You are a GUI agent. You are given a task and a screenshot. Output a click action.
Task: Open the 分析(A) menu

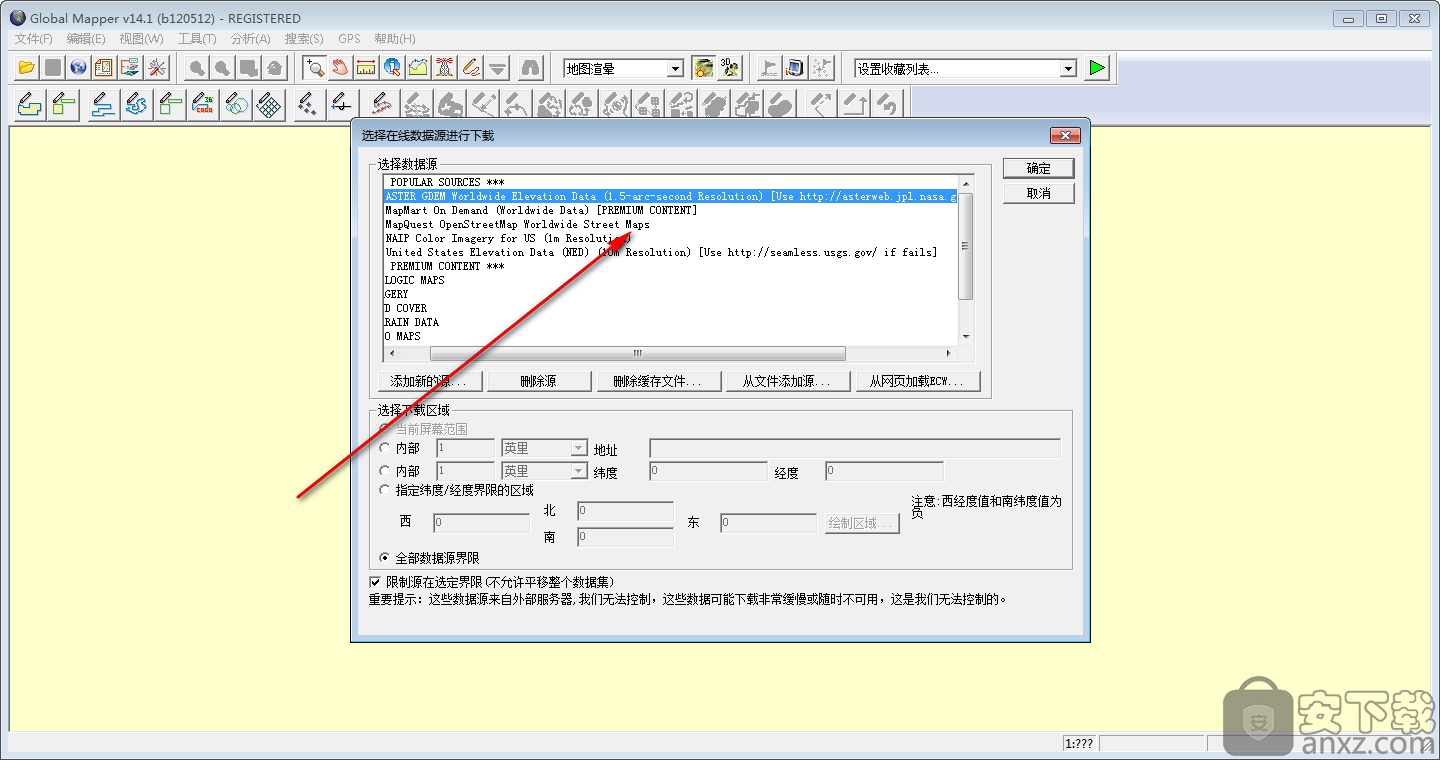click(x=250, y=39)
